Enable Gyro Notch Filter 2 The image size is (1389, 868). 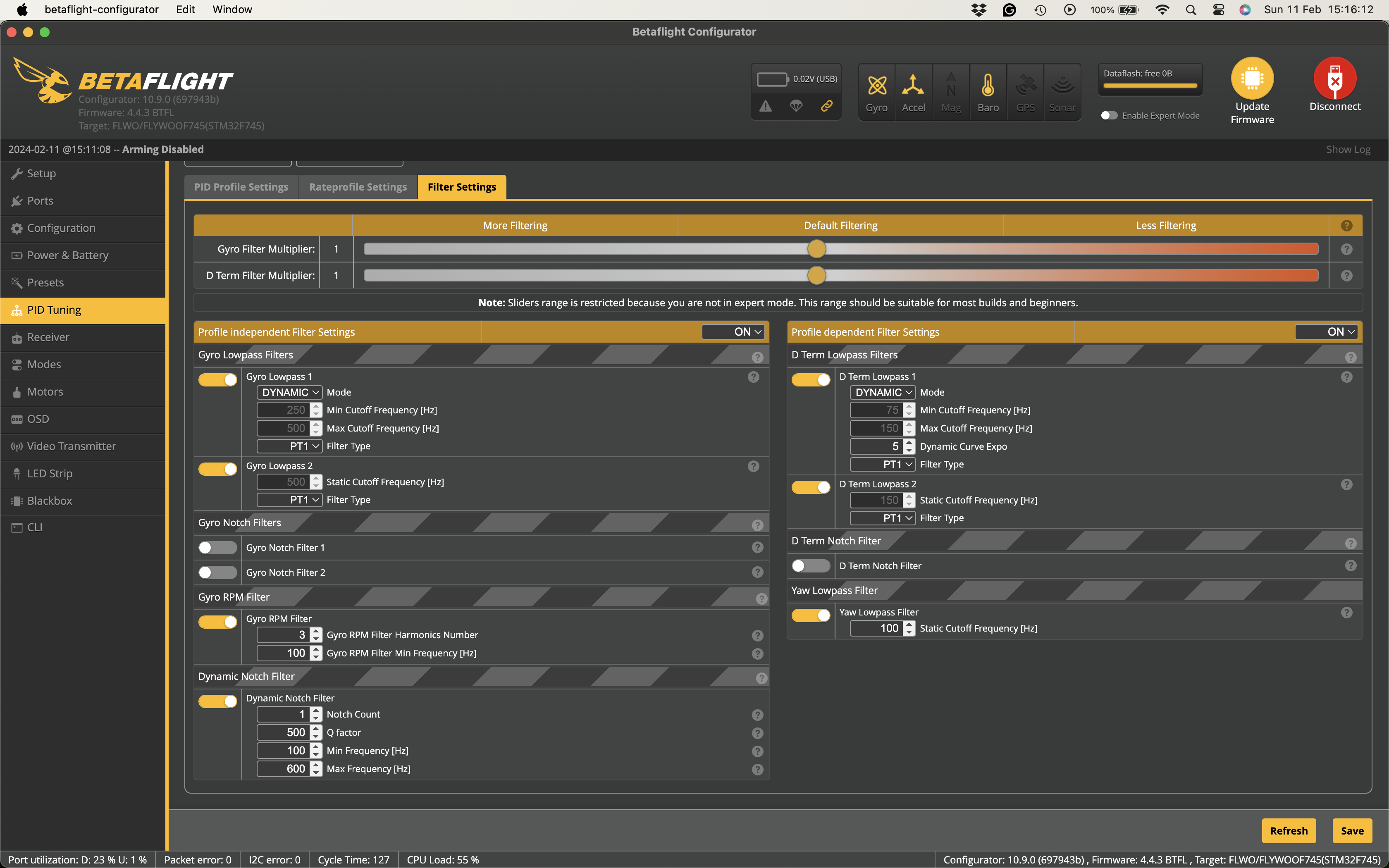point(217,572)
